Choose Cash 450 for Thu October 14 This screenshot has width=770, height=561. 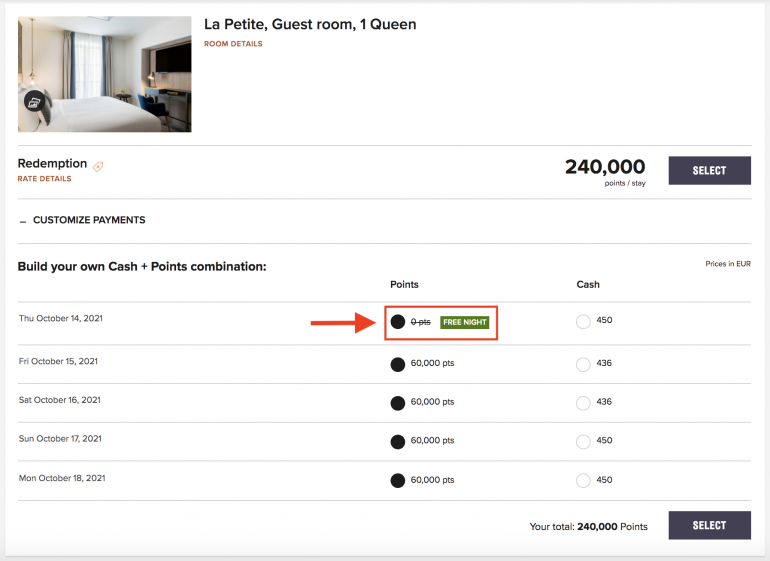point(583,322)
